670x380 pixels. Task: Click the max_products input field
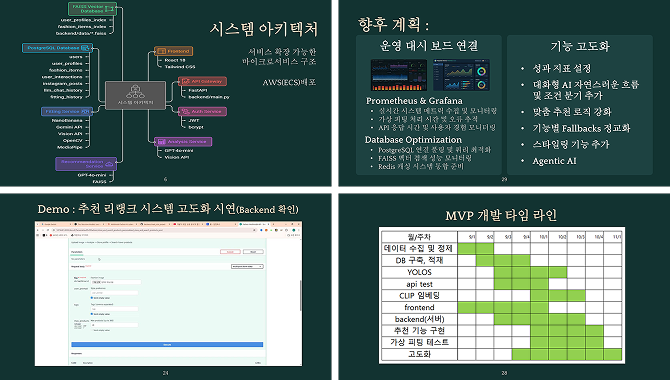[x=115, y=325]
